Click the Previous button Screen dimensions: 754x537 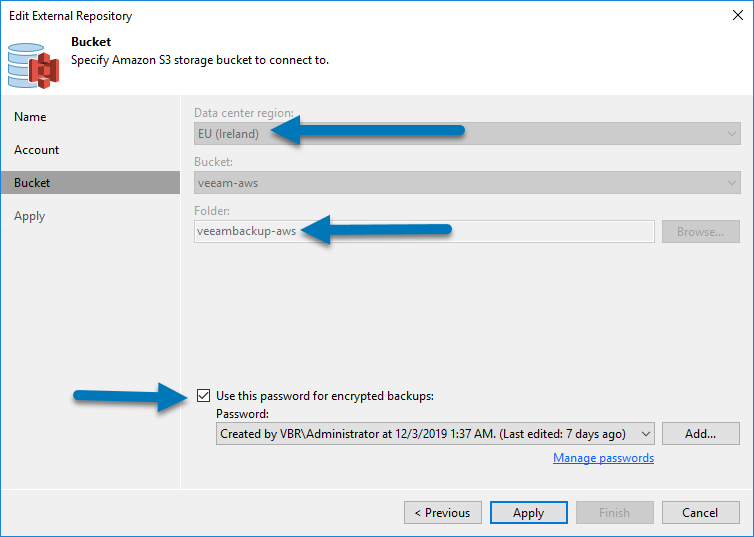(x=443, y=513)
